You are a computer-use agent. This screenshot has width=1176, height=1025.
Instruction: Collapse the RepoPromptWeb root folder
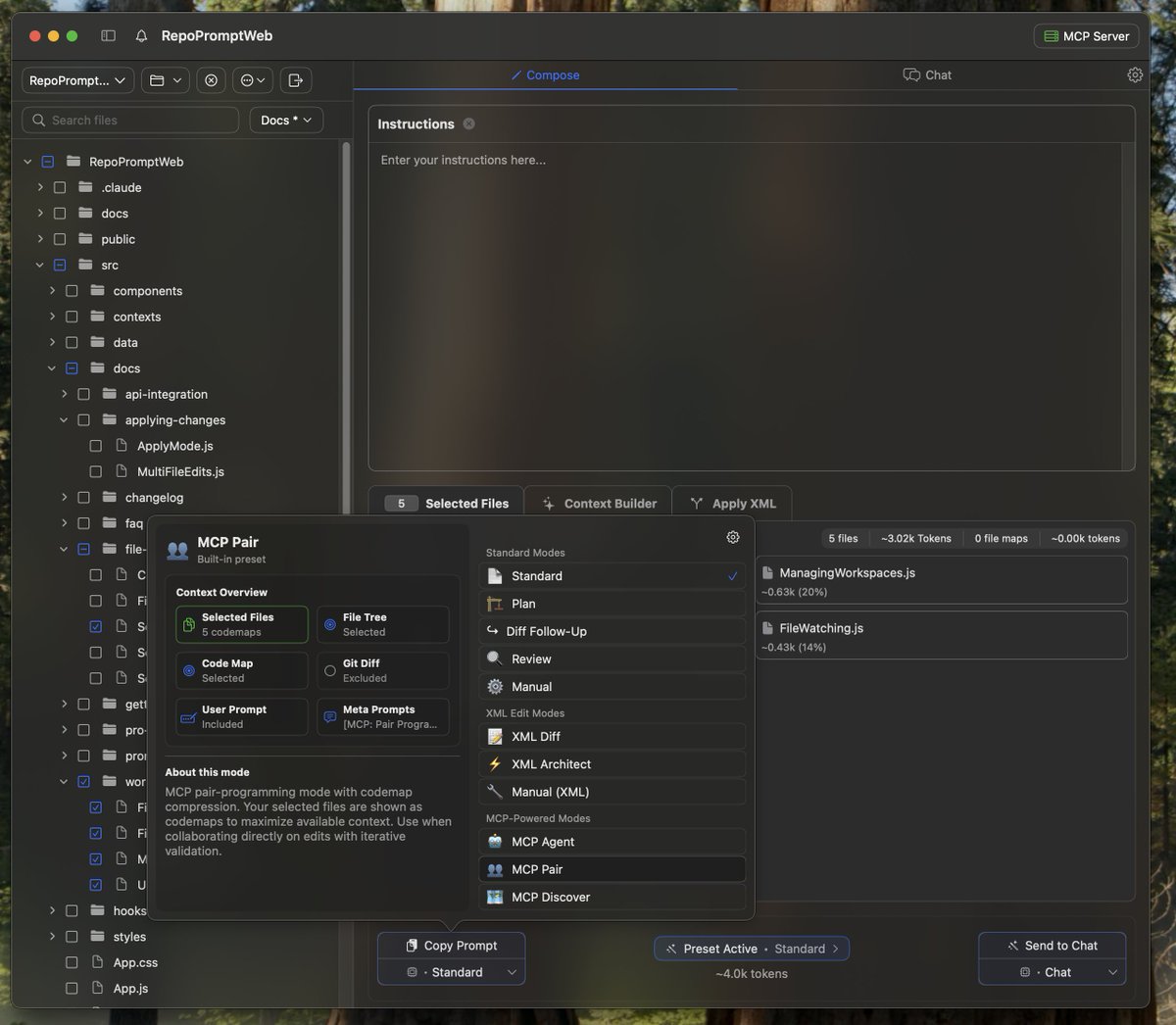(x=27, y=162)
